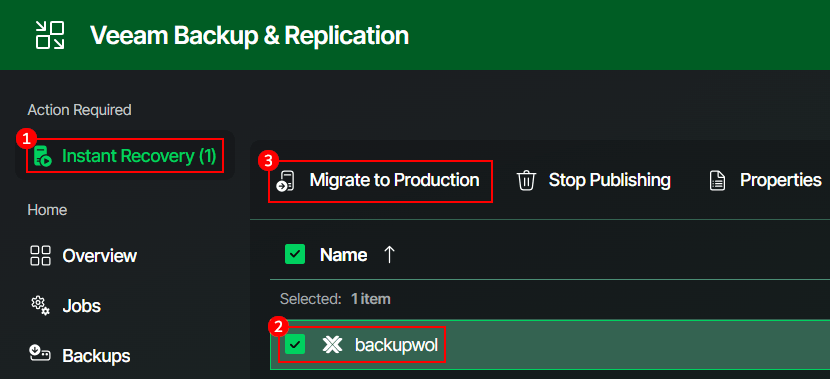Click the Jobs gears icon

(40, 306)
